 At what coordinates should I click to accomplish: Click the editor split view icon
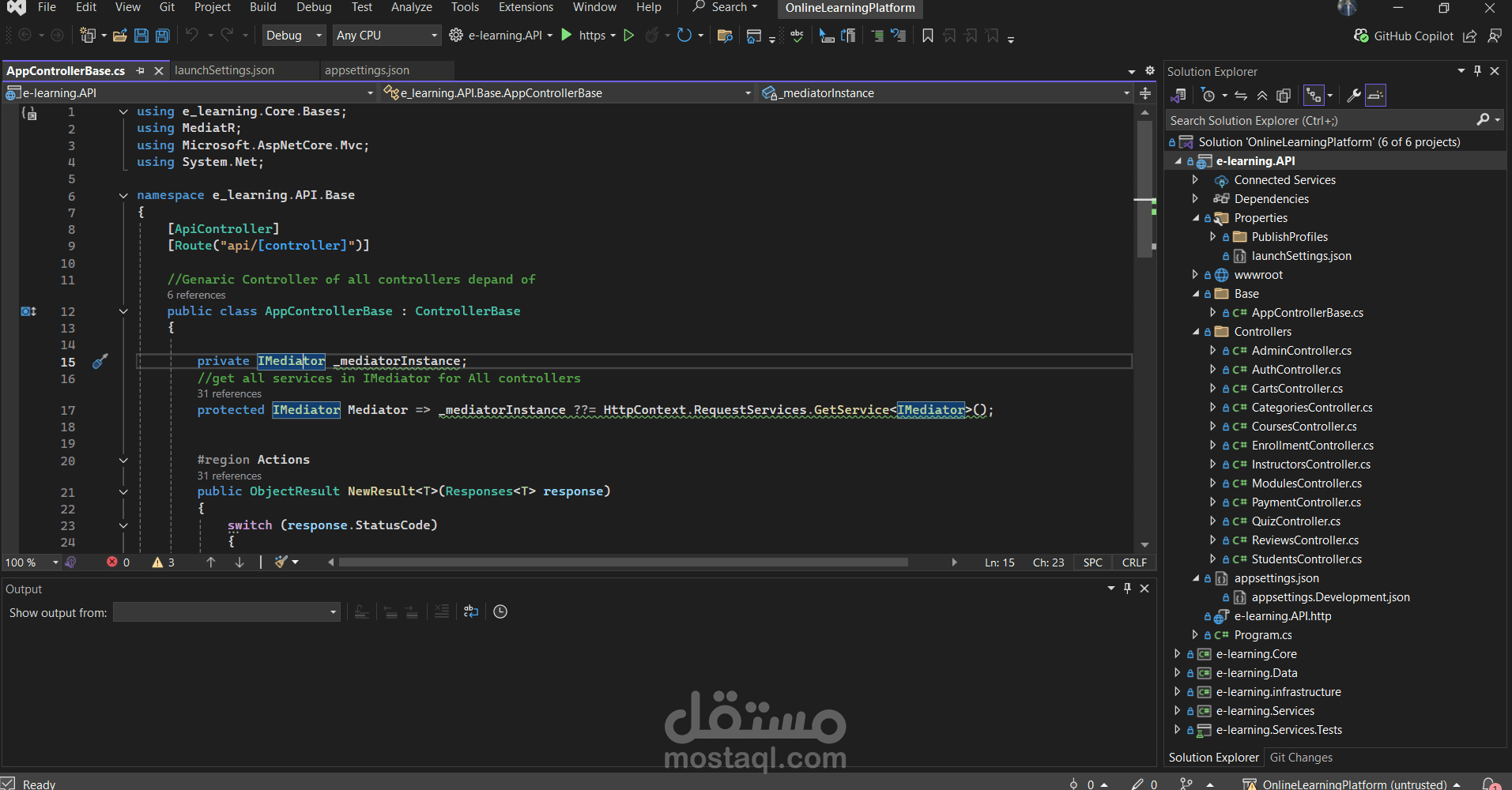1145,93
